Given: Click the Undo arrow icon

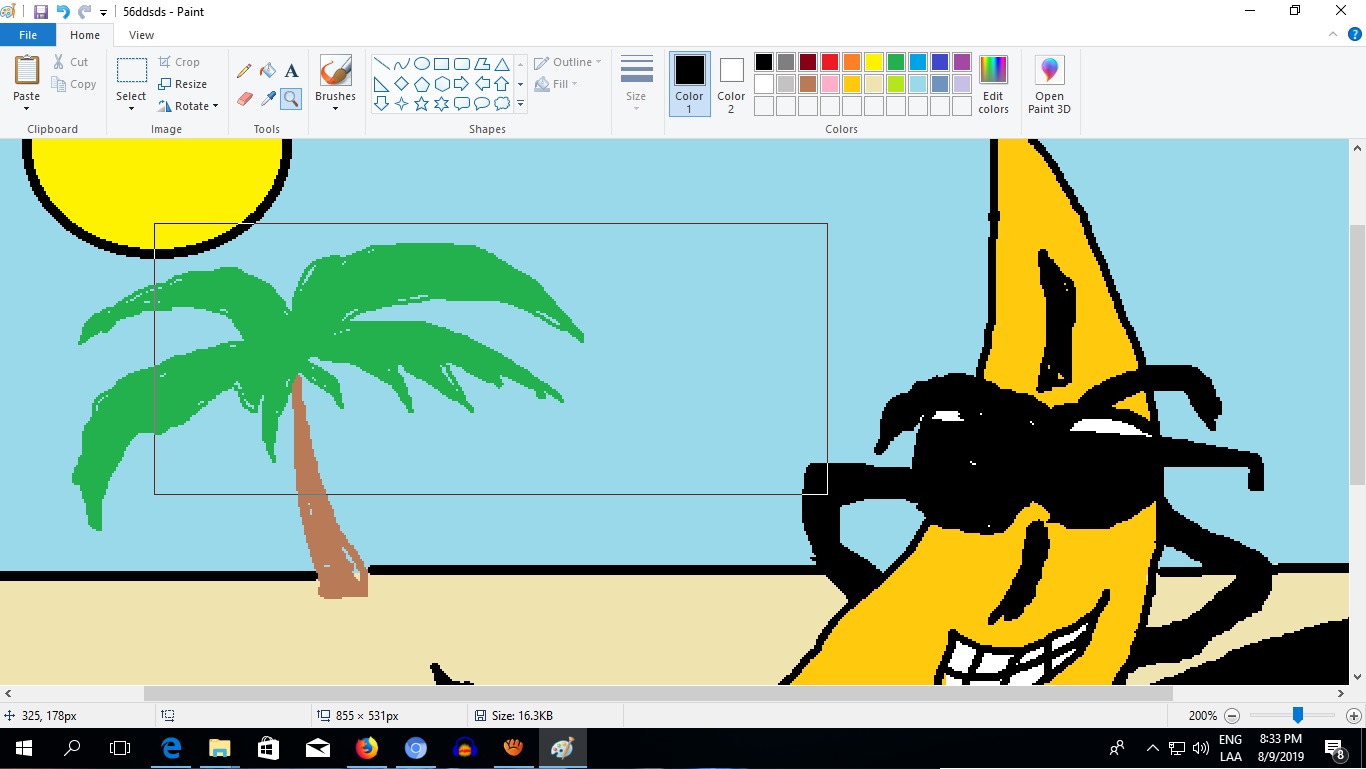Looking at the screenshot, I should click(63, 12).
